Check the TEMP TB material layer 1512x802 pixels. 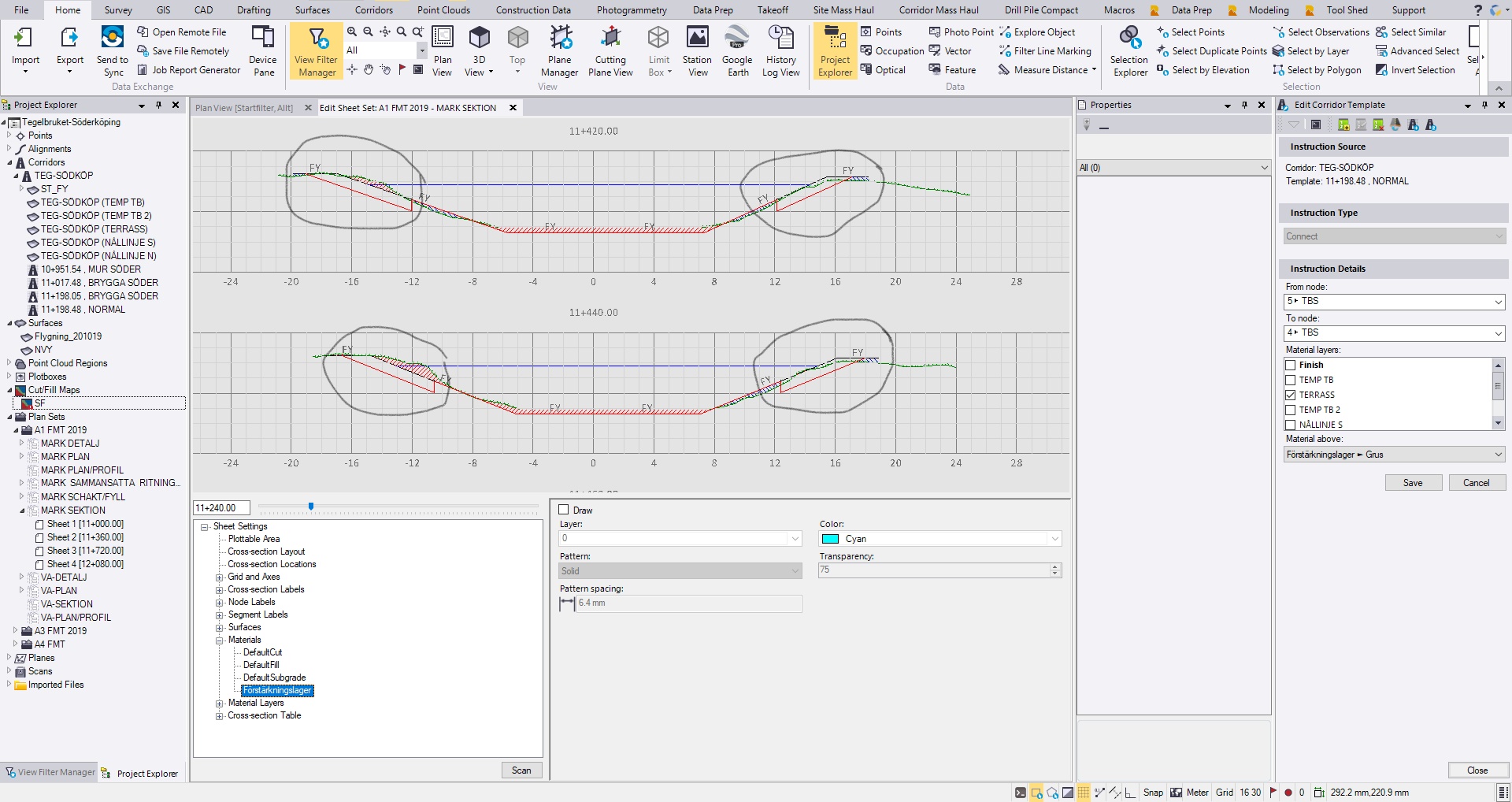click(x=1291, y=380)
